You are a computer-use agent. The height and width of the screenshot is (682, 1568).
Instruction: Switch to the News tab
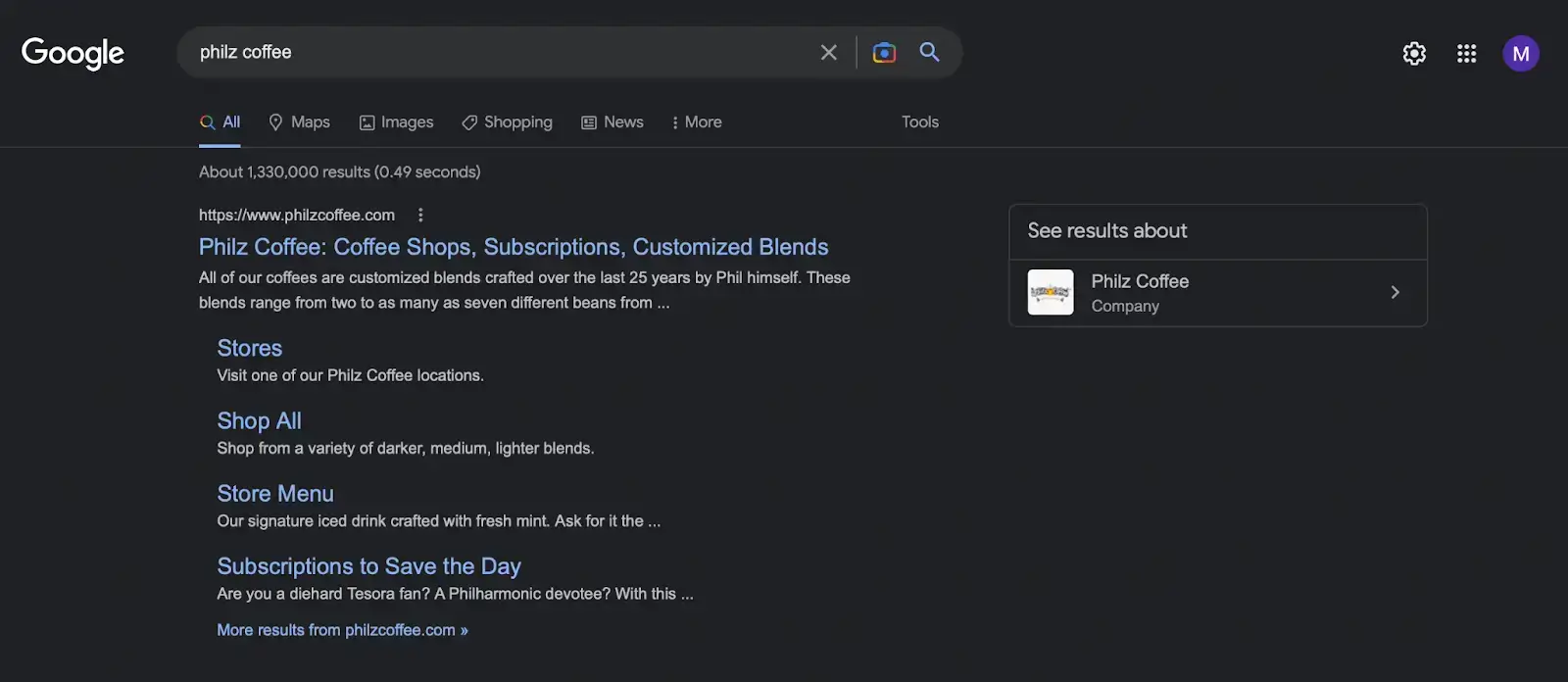click(612, 122)
